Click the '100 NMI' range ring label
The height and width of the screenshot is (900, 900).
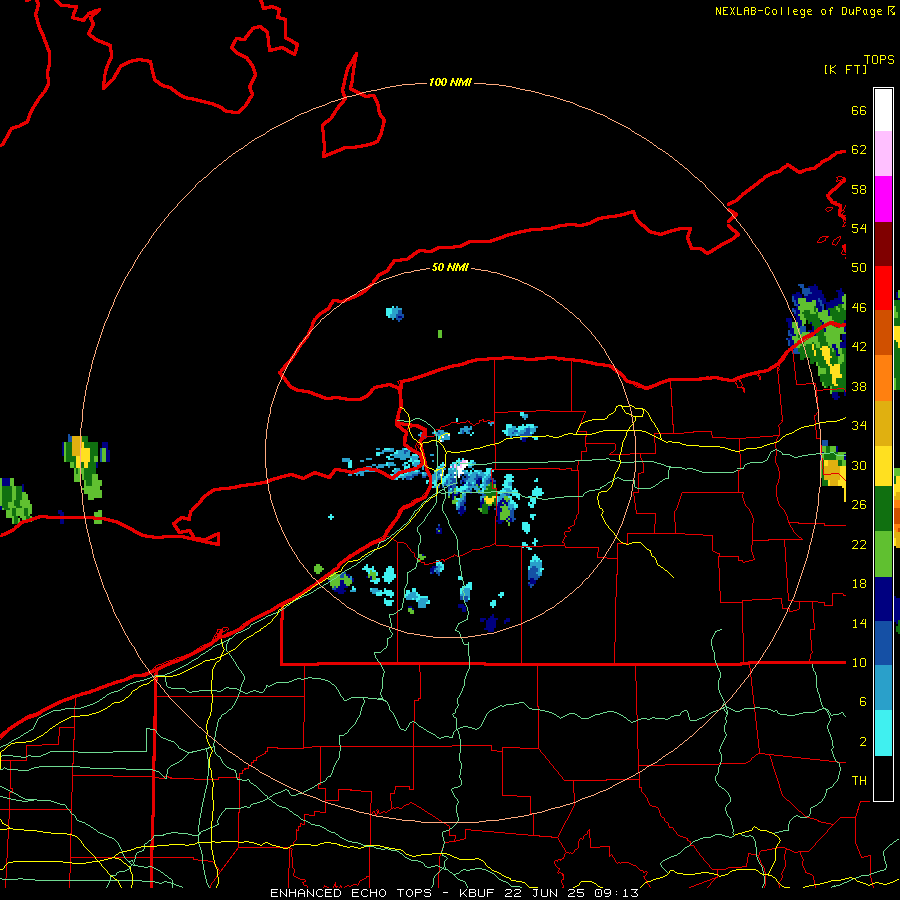pyautogui.click(x=450, y=82)
